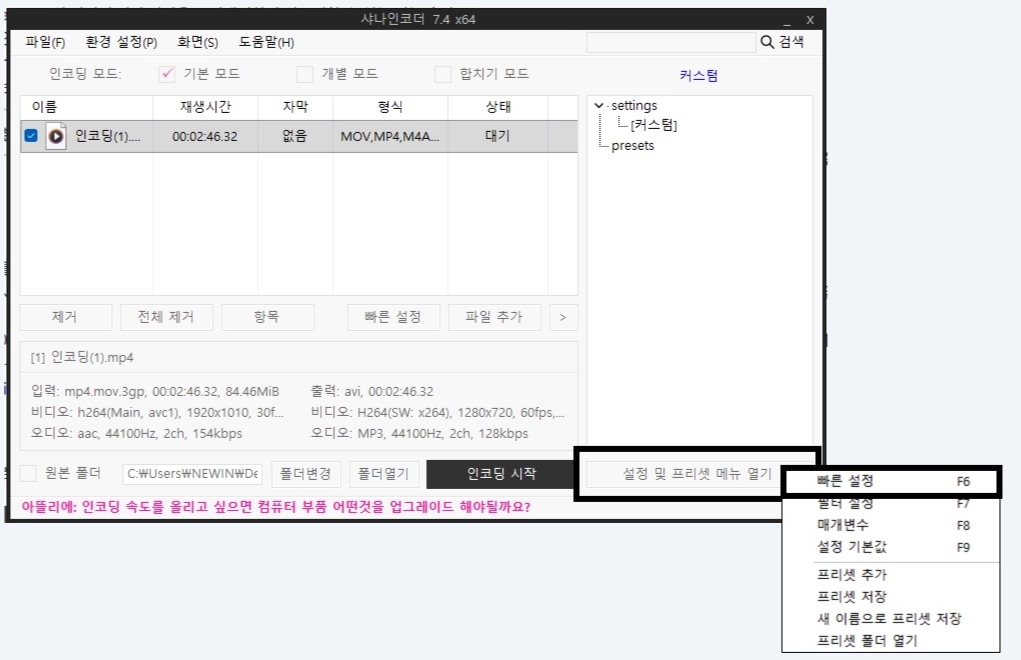Click the 항목 button
1021x660 pixels.
coord(267,317)
